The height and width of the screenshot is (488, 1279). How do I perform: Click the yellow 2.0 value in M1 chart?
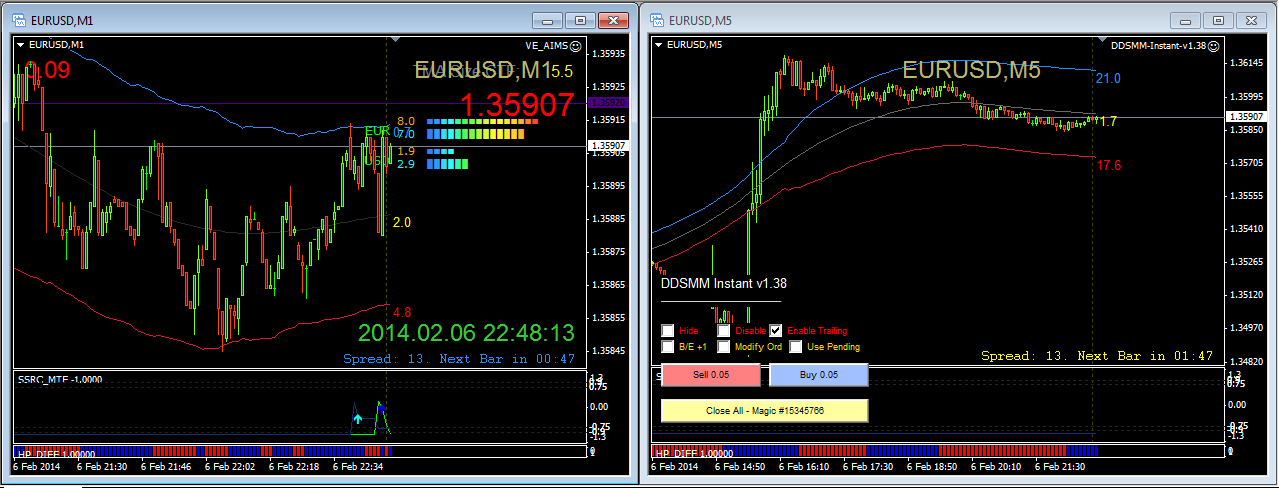coord(402,222)
